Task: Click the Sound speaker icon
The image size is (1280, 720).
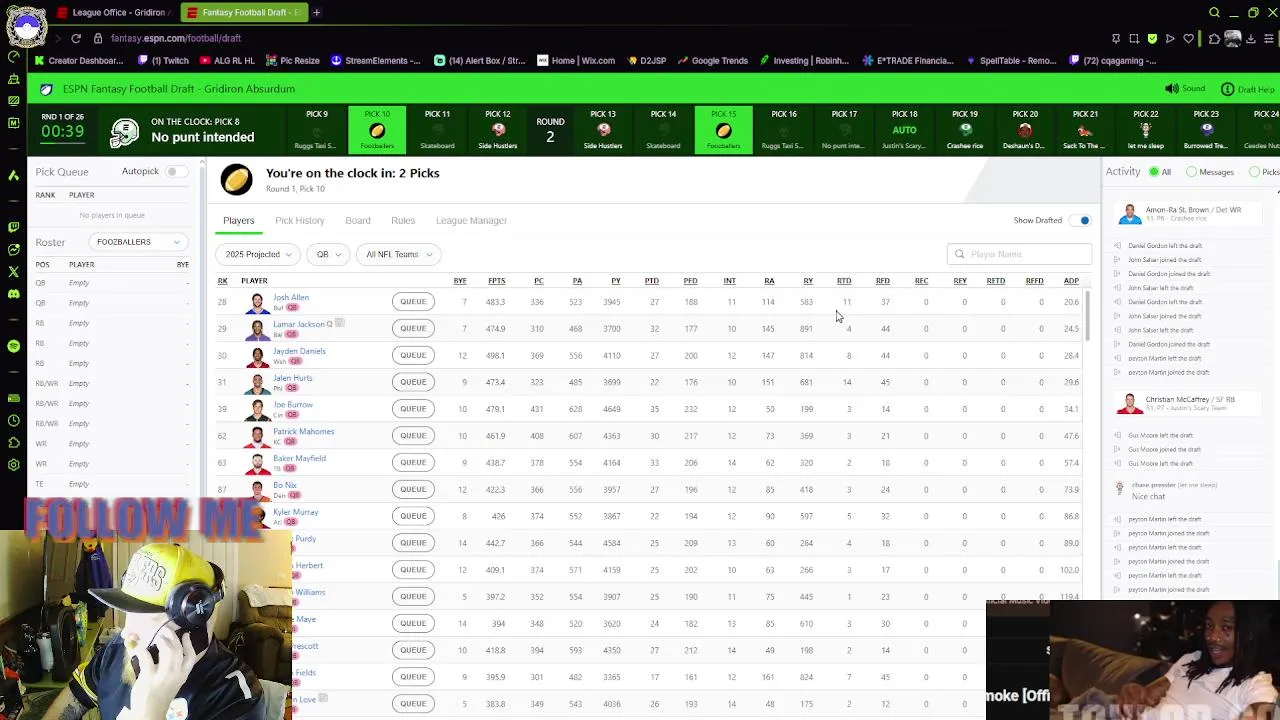Action: point(1171,88)
